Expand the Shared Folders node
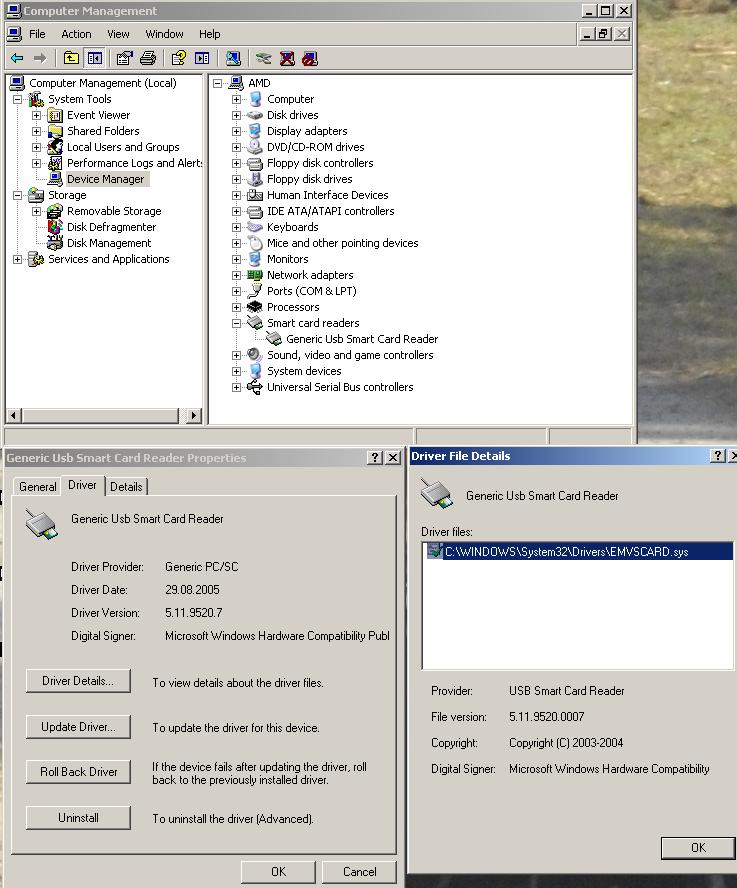This screenshot has width=737, height=888. [x=36, y=131]
